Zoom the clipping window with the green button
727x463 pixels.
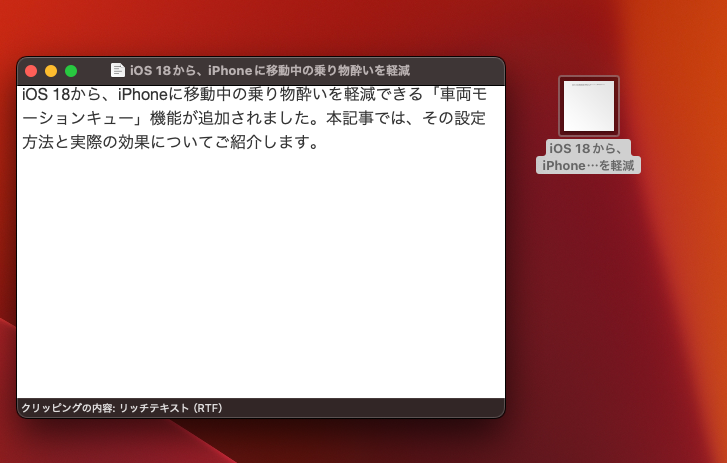tap(71, 71)
